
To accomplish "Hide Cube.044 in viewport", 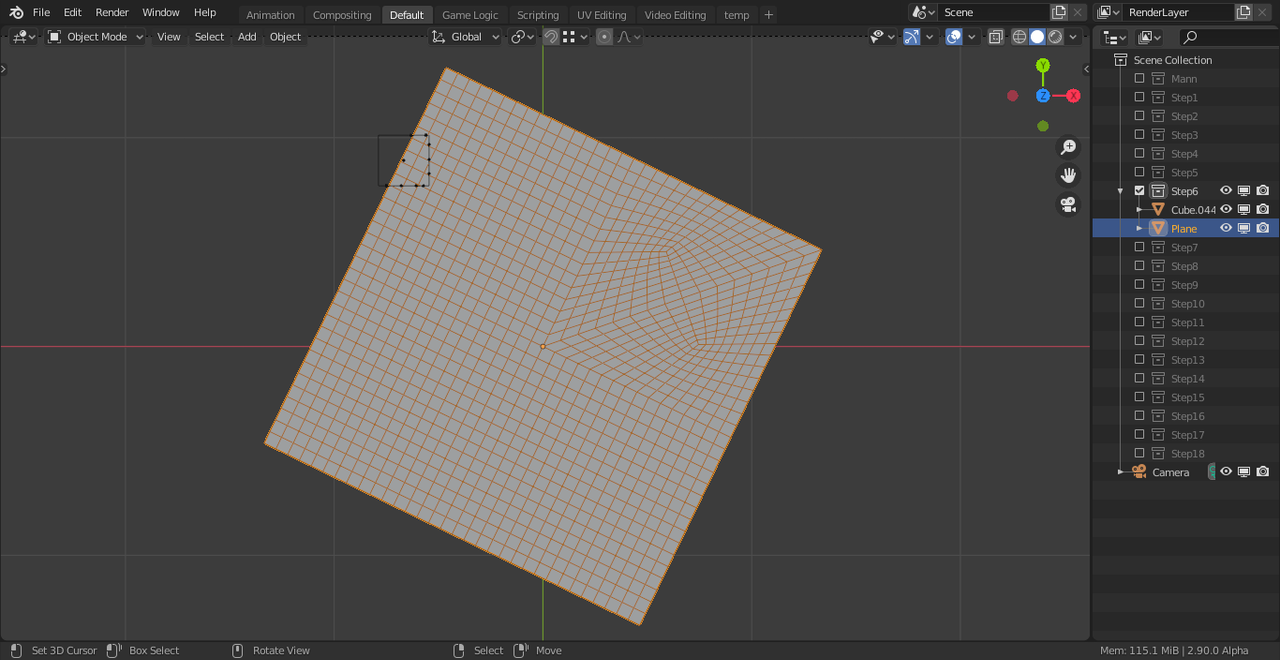I will pyautogui.click(x=1226, y=209).
